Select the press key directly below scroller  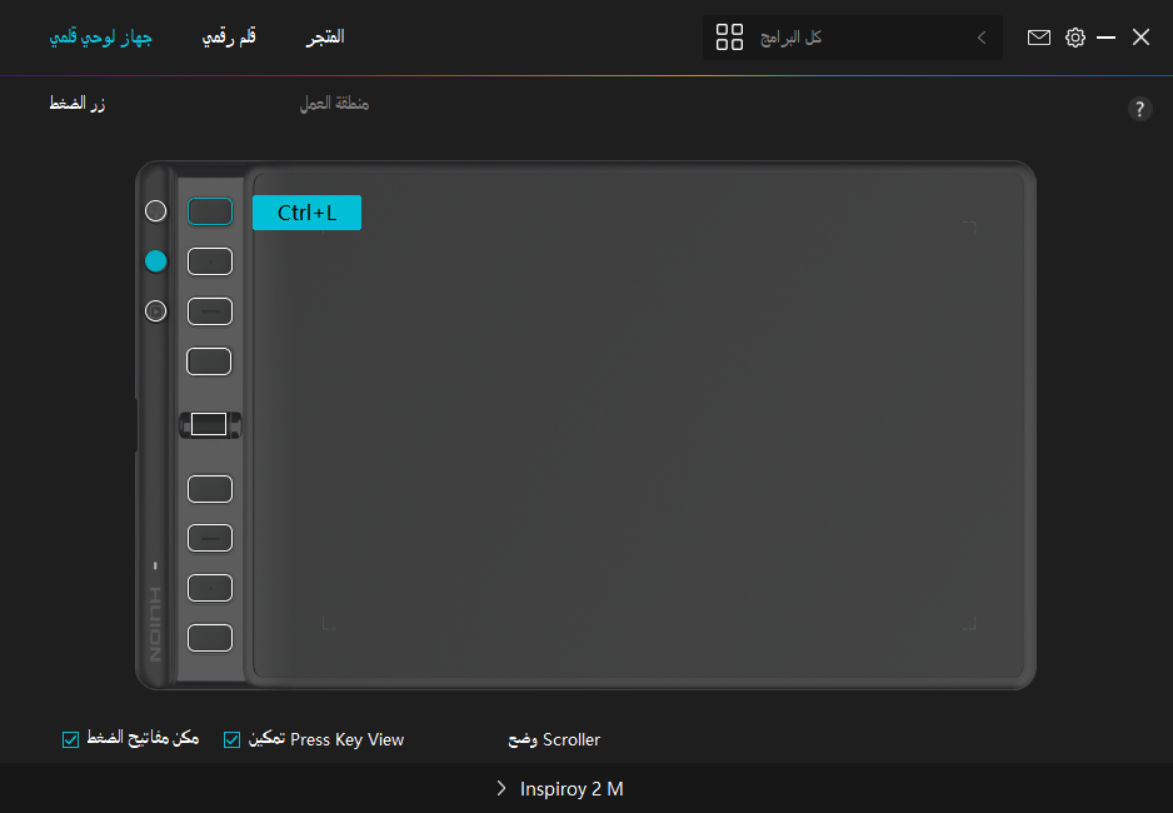[210, 489]
